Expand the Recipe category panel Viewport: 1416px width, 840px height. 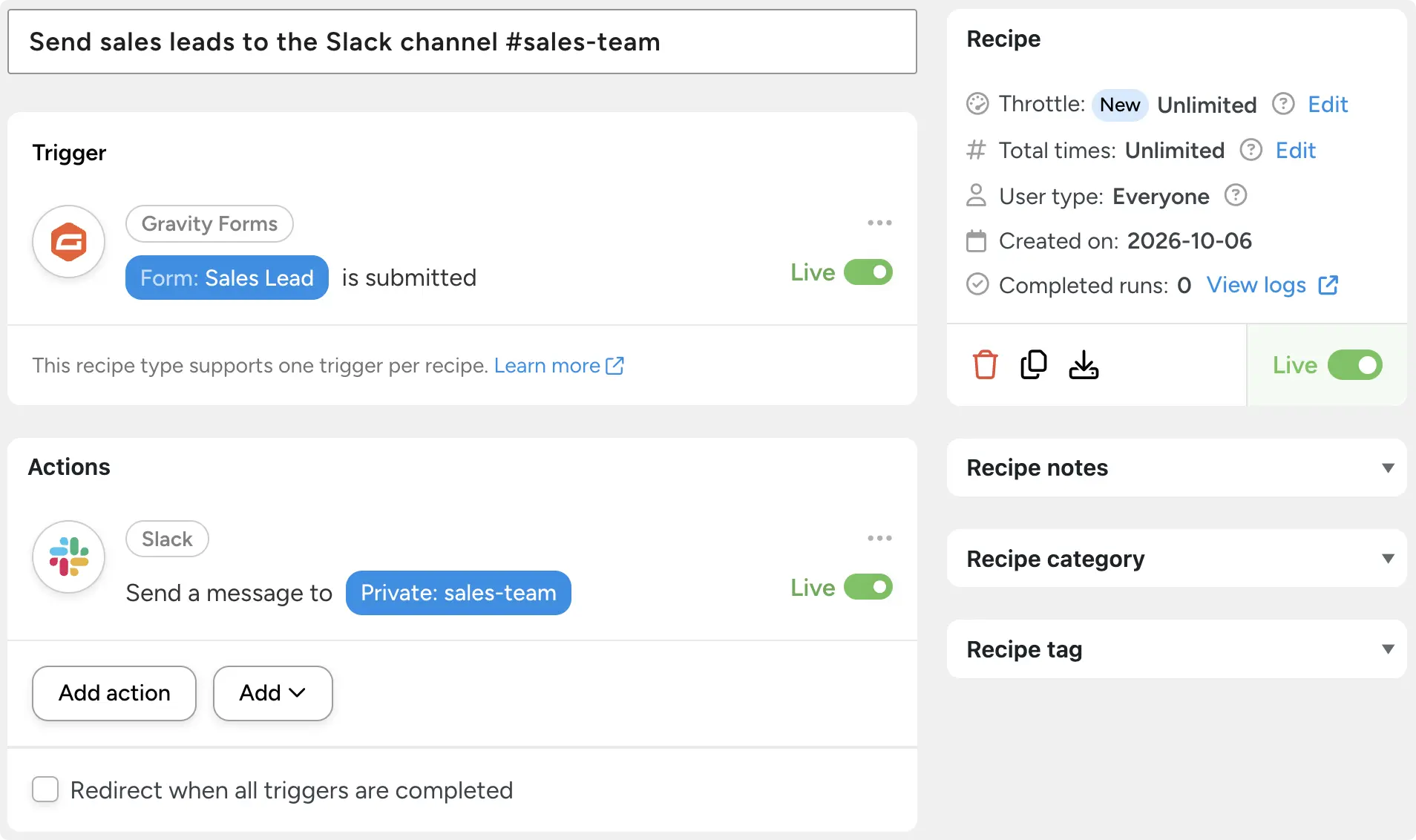tap(1177, 558)
